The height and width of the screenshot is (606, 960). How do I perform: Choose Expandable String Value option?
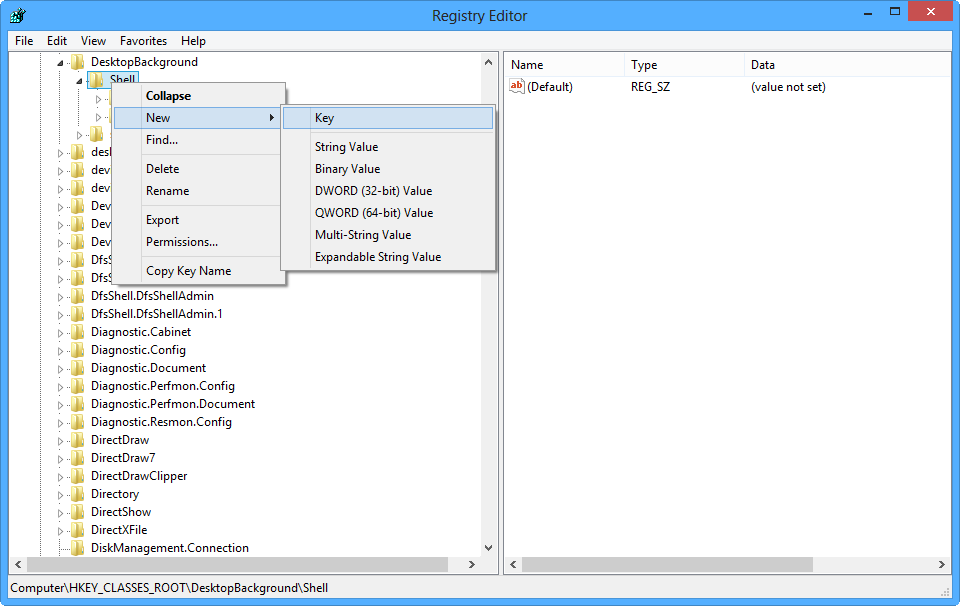coord(388,257)
